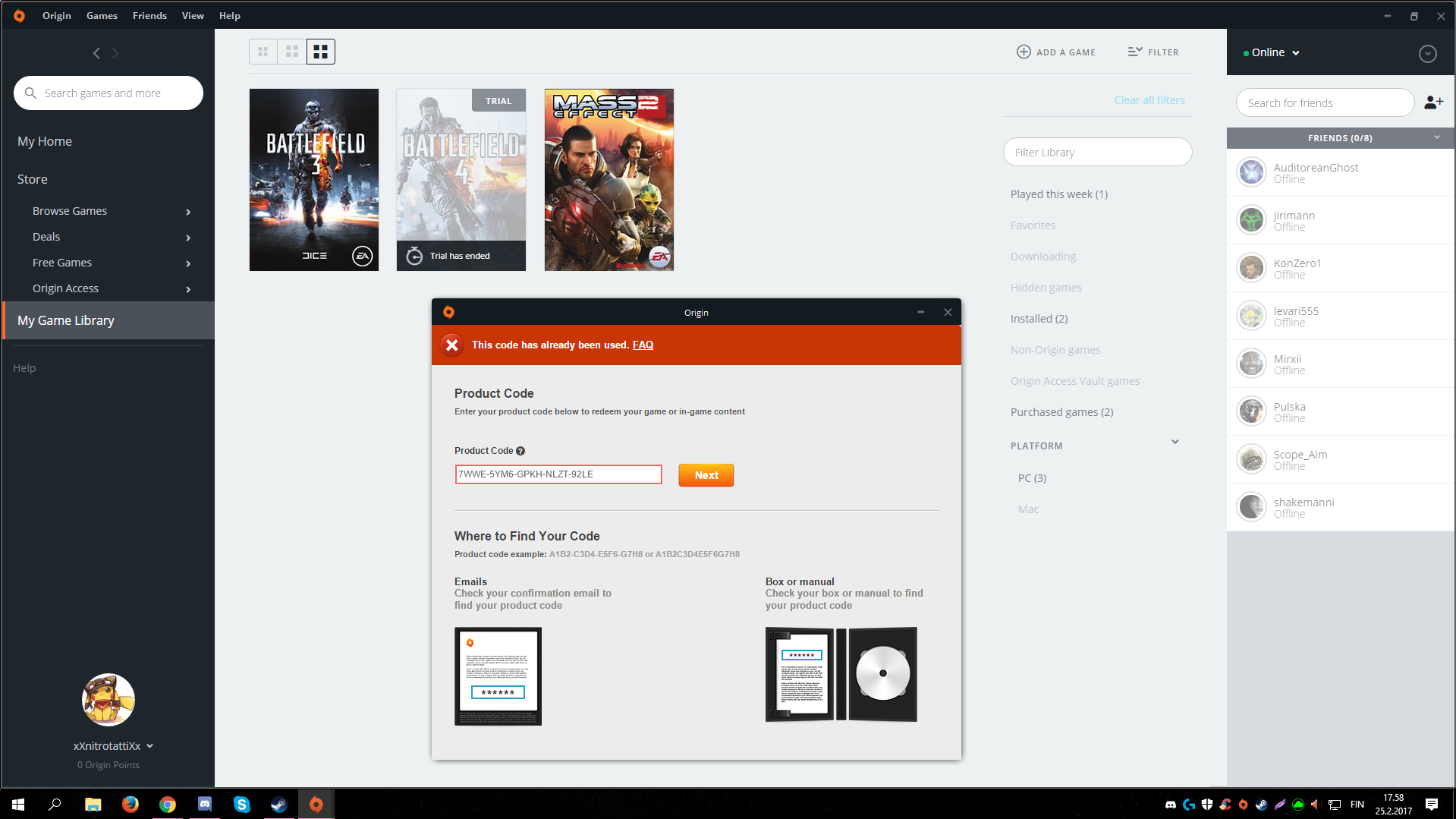Viewport: 1456px width, 819px height.
Task: Expand Origin Access submenu
Action: click(188, 289)
